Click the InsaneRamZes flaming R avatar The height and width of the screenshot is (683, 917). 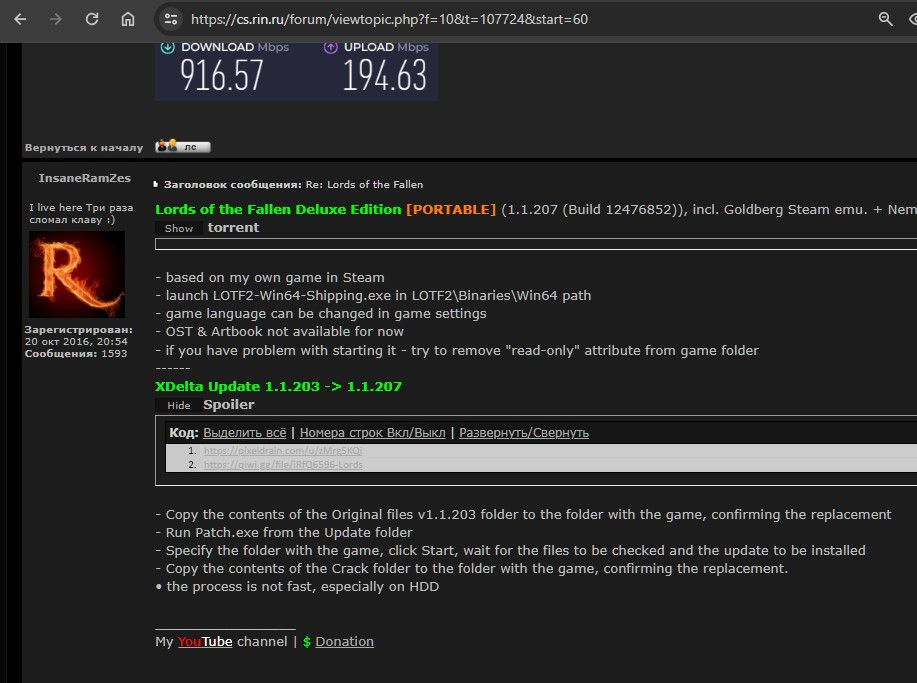[77, 275]
